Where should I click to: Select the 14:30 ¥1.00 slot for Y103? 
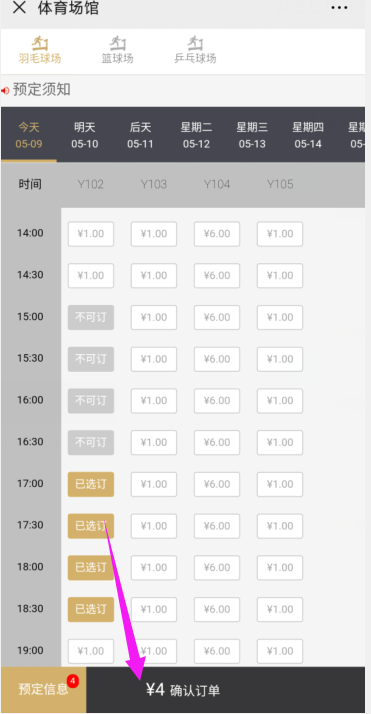154,275
